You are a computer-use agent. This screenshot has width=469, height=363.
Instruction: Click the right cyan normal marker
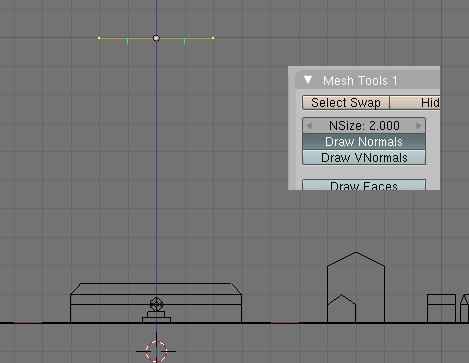pos(185,41)
